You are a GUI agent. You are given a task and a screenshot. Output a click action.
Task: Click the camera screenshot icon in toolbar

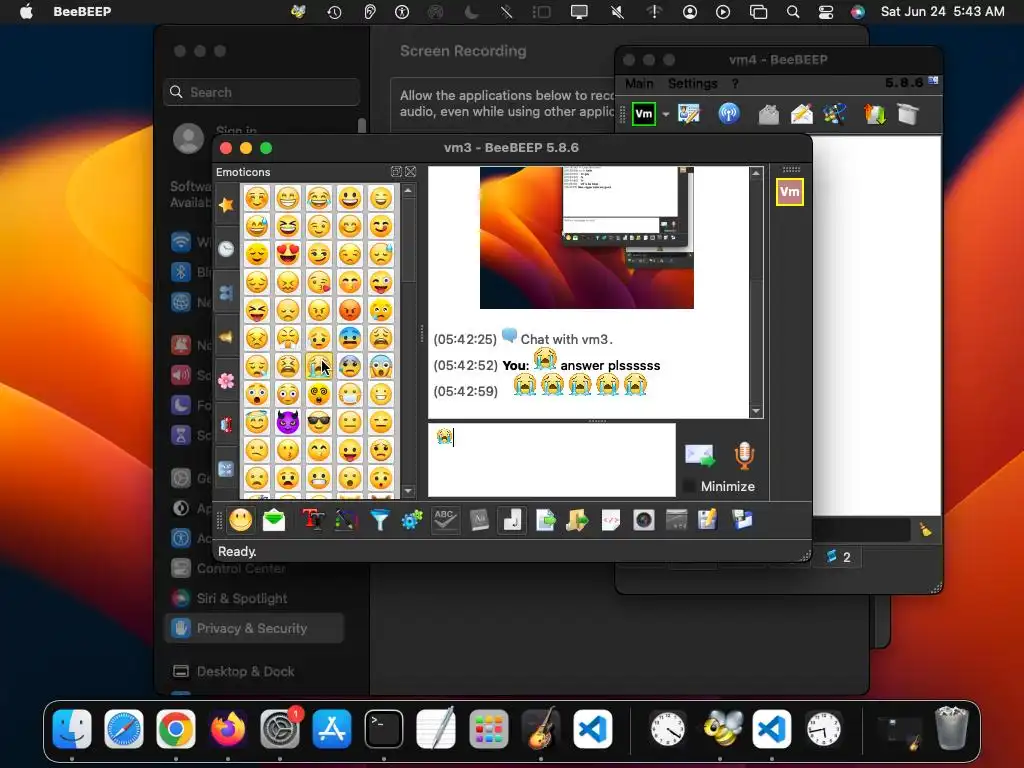(643, 520)
